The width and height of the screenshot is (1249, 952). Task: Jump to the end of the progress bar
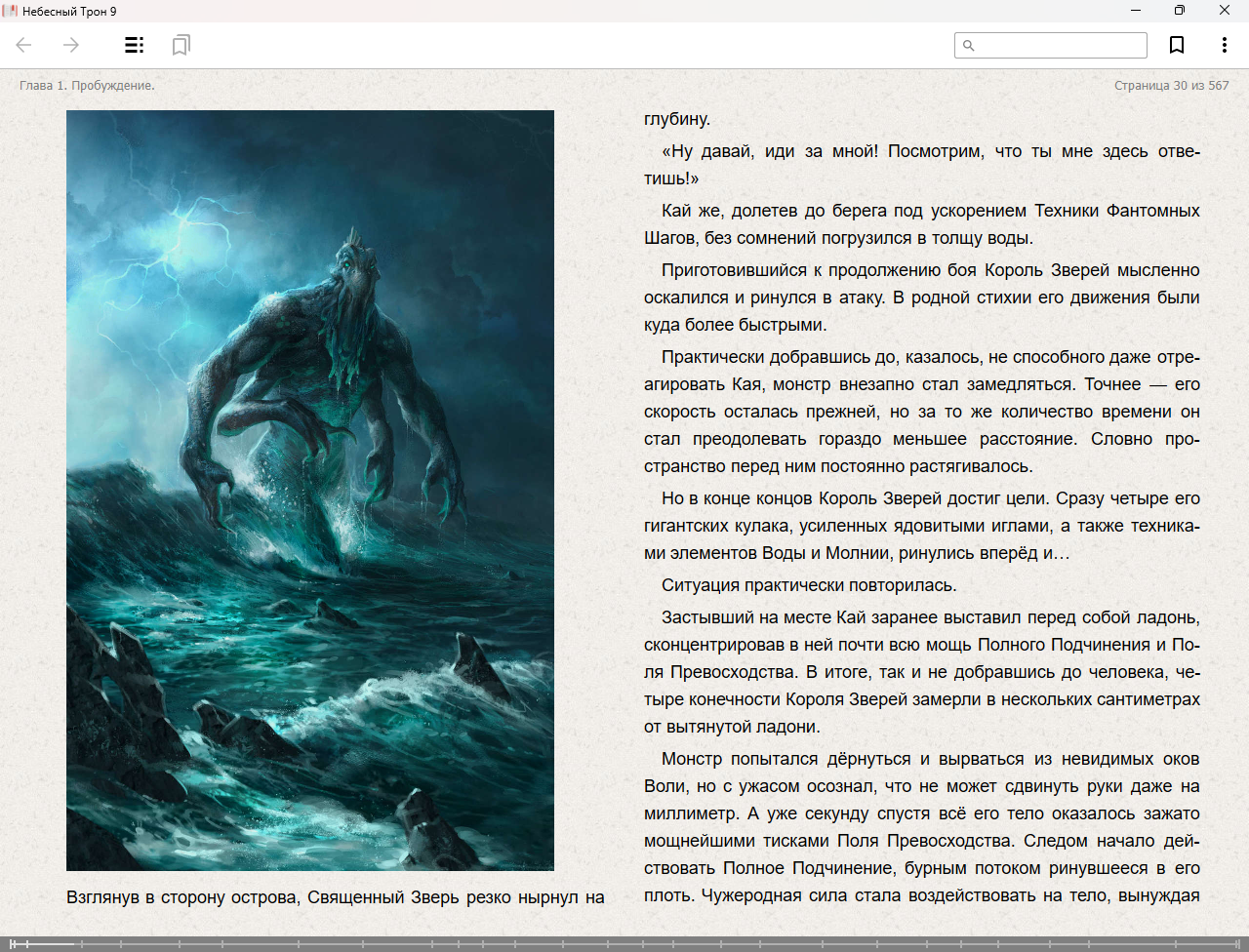tap(1237, 943)
